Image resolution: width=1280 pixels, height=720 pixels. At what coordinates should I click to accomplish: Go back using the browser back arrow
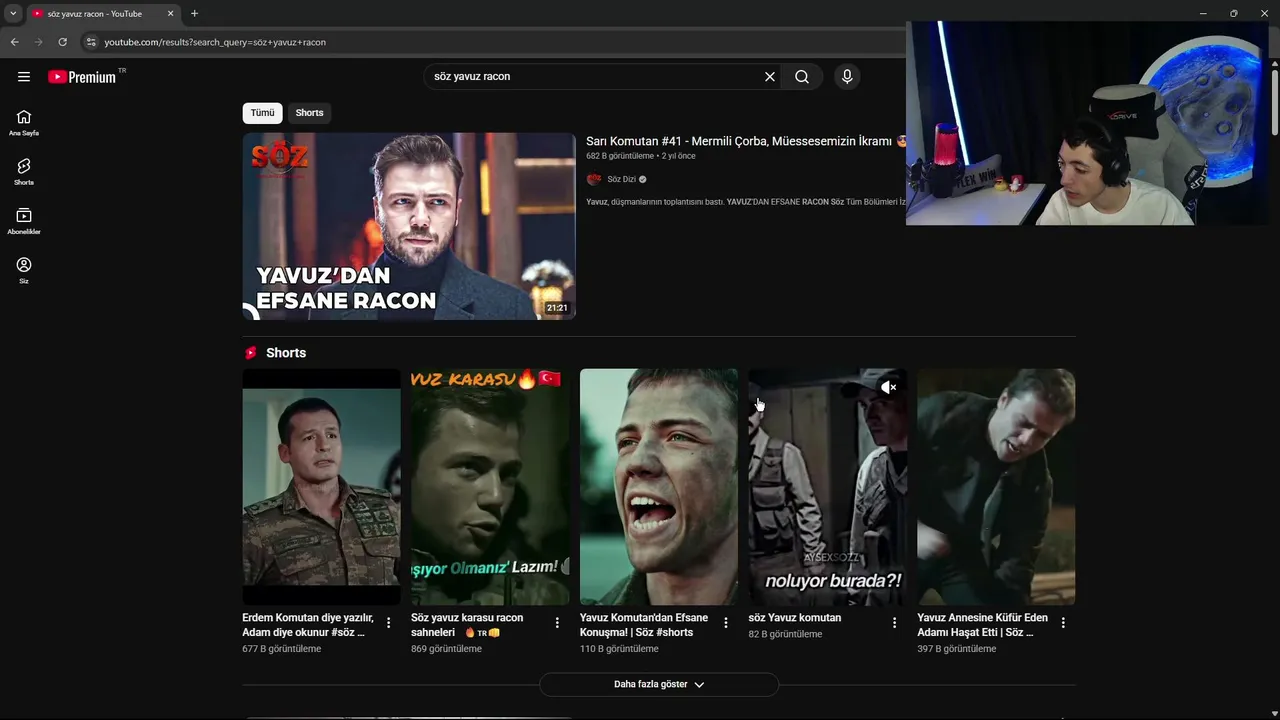[14, 42]
